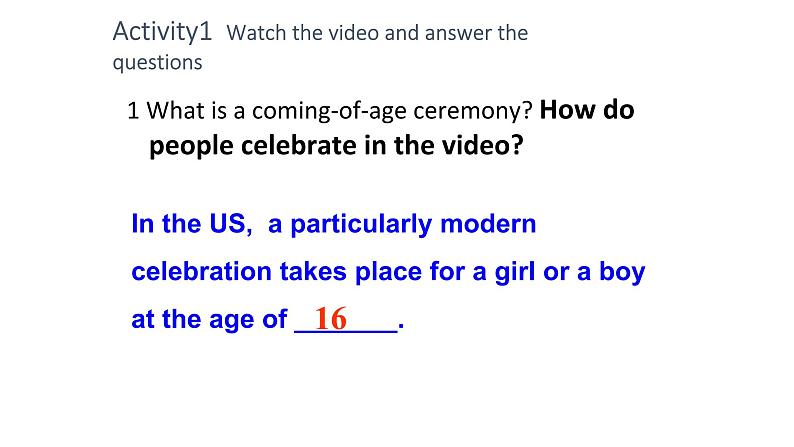The width and height of the screenshot is (794, 447).
Task: Click the "Watch the video and answer the" instruction
Action: (378, 33)
